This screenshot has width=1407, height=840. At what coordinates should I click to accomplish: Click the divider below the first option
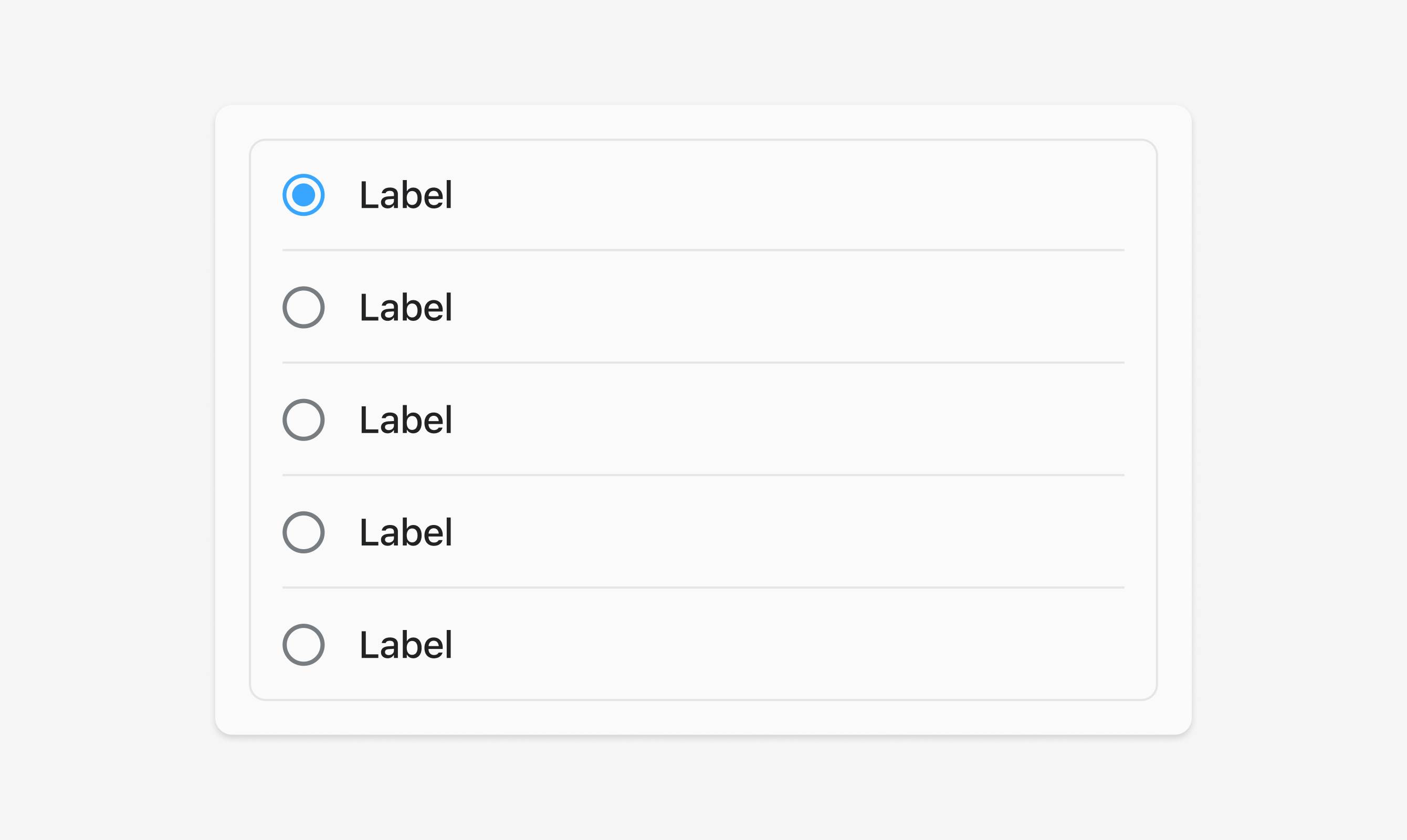pyautogui.click(x=703, y=249)
